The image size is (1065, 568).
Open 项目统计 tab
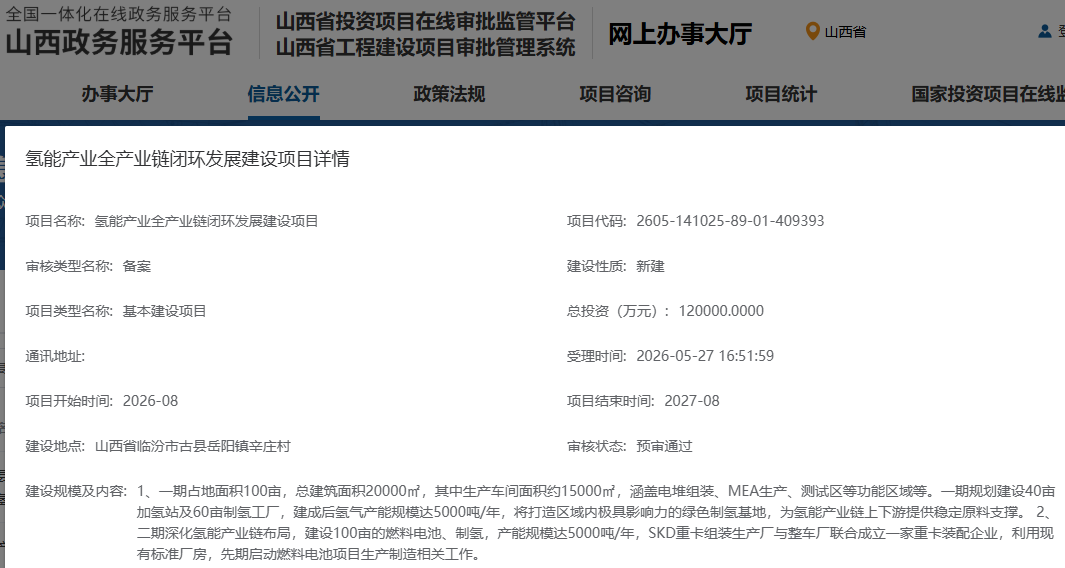coord(781,94)
